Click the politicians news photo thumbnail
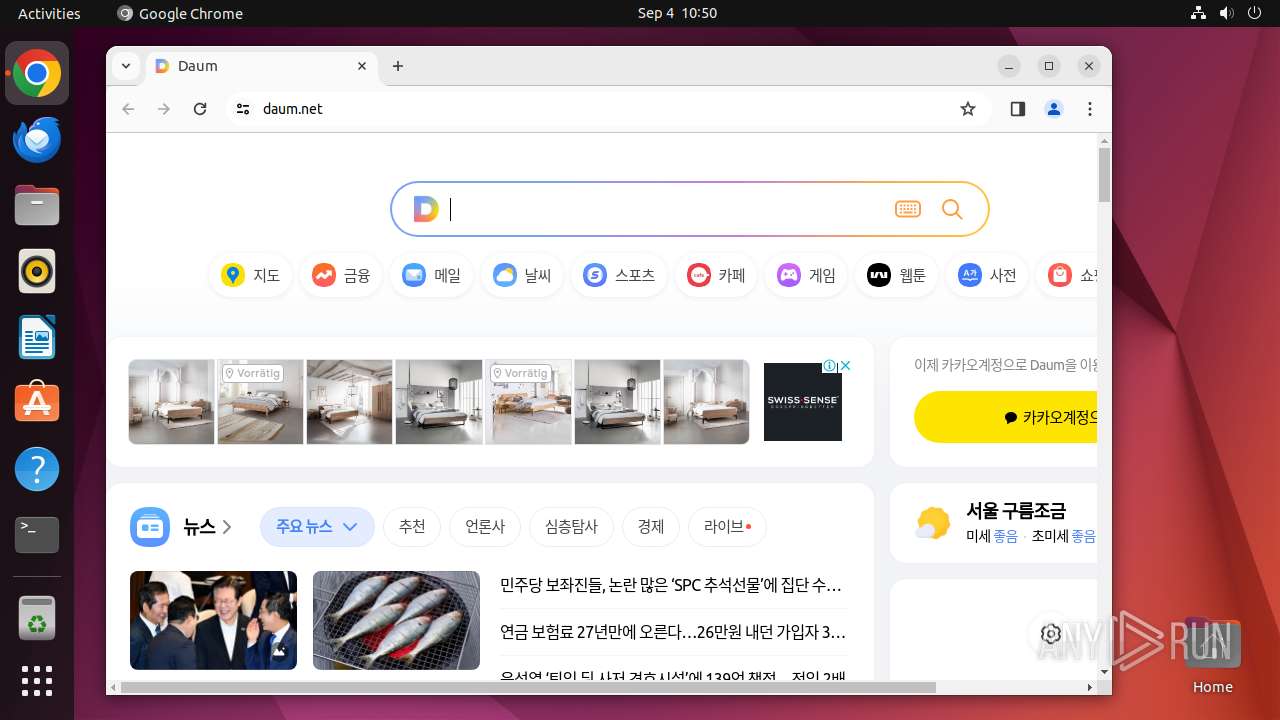This screenshot has height=720, width=1280. click(213, 620)
